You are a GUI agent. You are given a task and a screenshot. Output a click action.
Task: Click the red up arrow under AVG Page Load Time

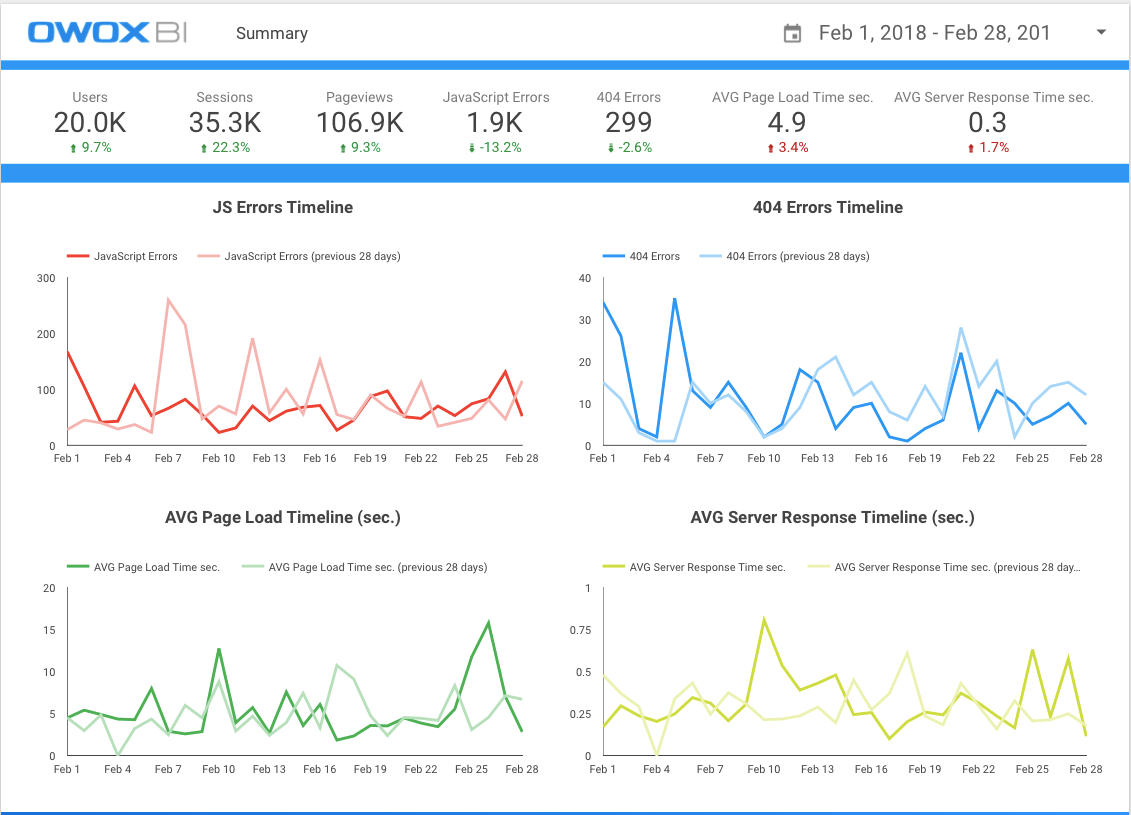coord(770,148)
